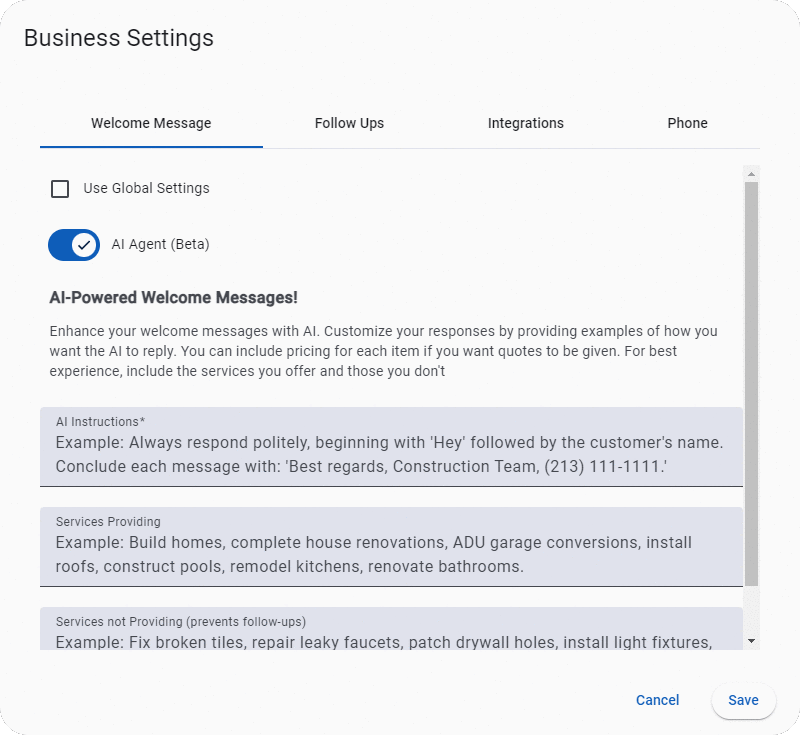Focus the Services Providing text field
The image size is (800, 735).
coord(391,553)
